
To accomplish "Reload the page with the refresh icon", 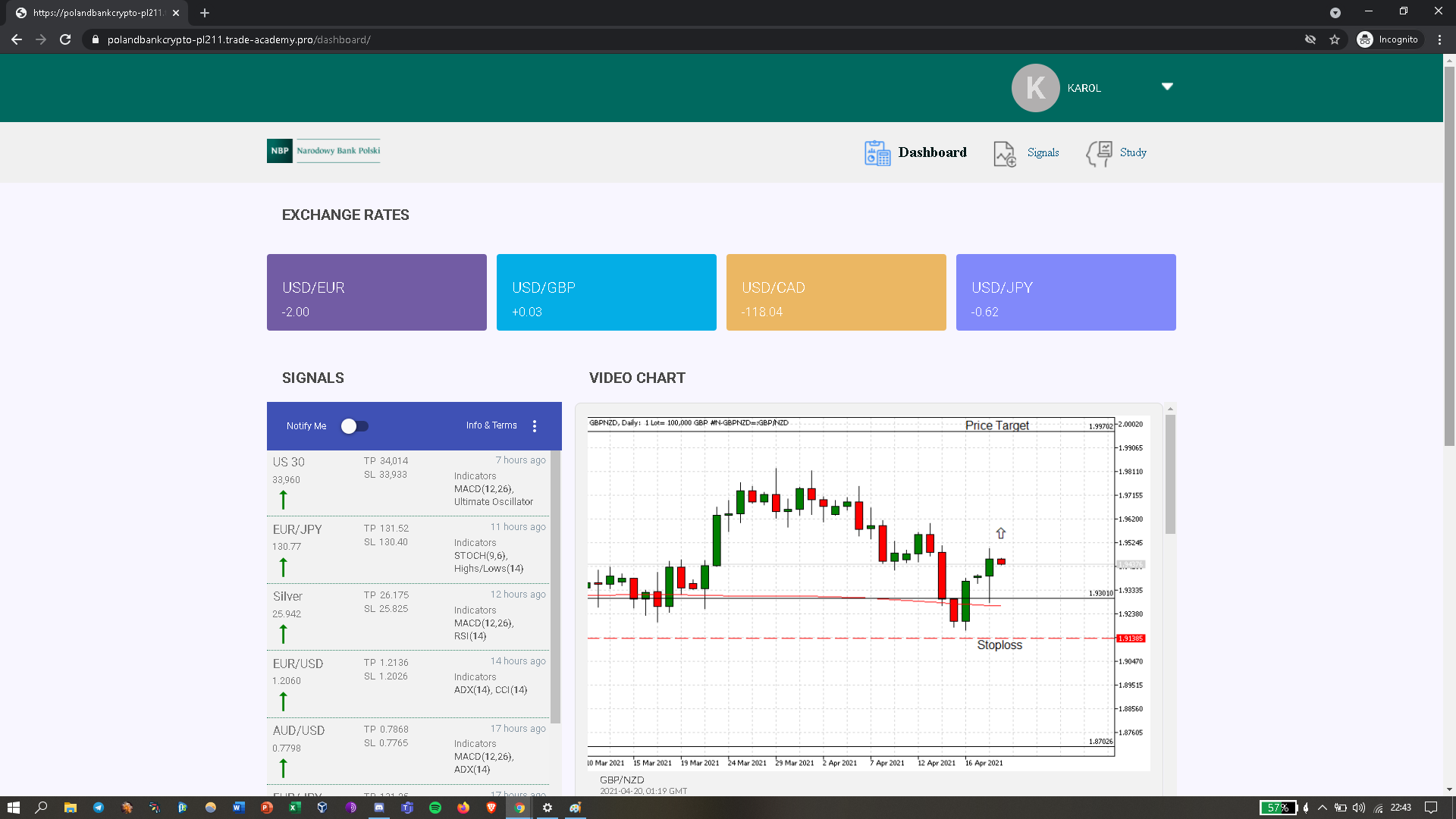I will [65, 39].
